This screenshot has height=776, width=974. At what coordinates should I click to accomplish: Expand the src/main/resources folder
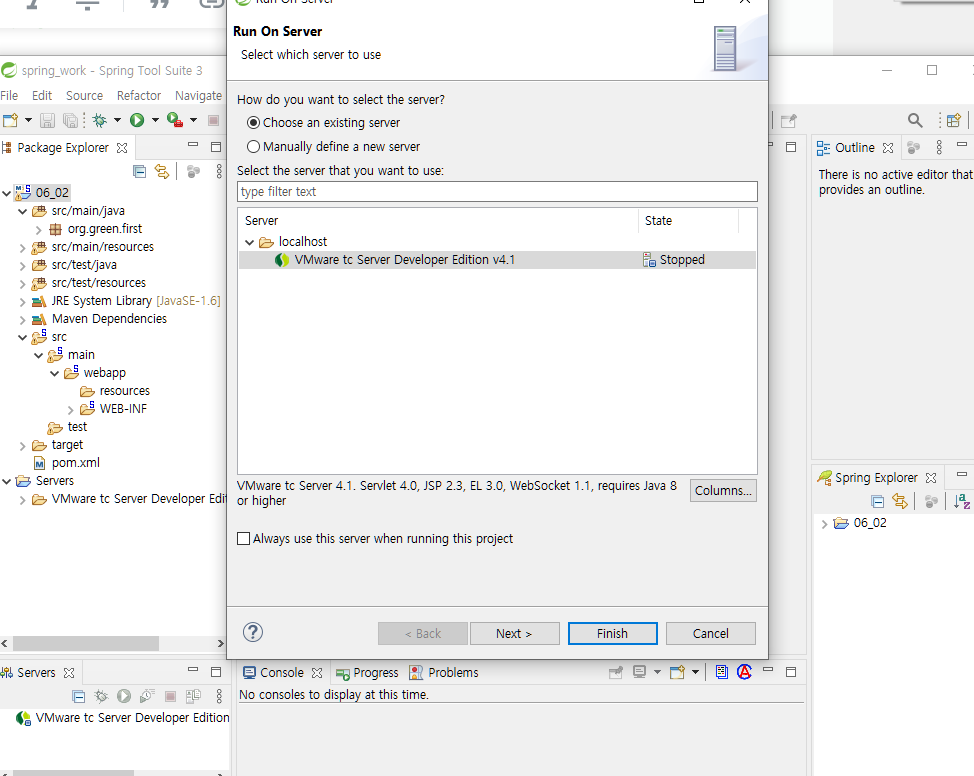click(x=22, y=247)
